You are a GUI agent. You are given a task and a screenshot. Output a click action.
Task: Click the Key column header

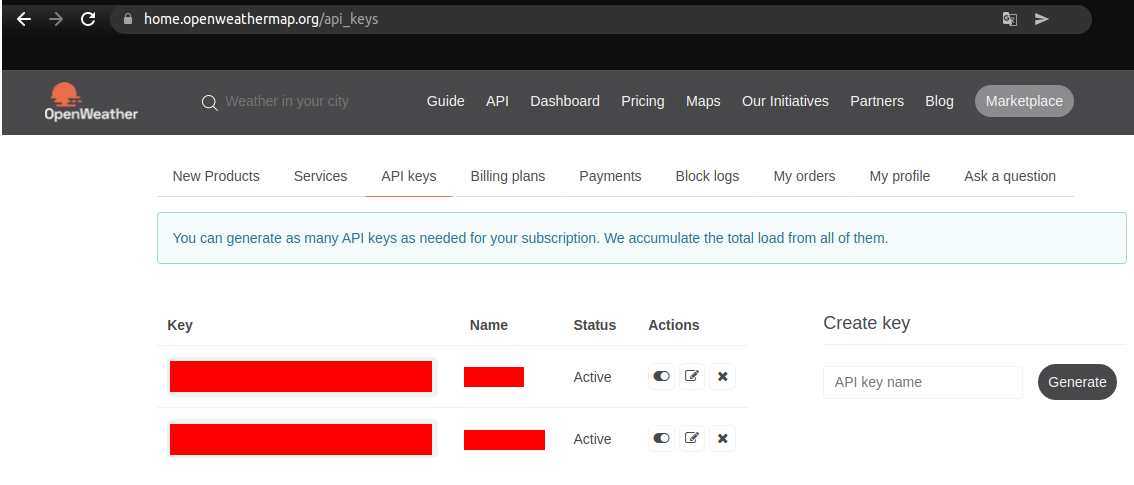(180, 325)
